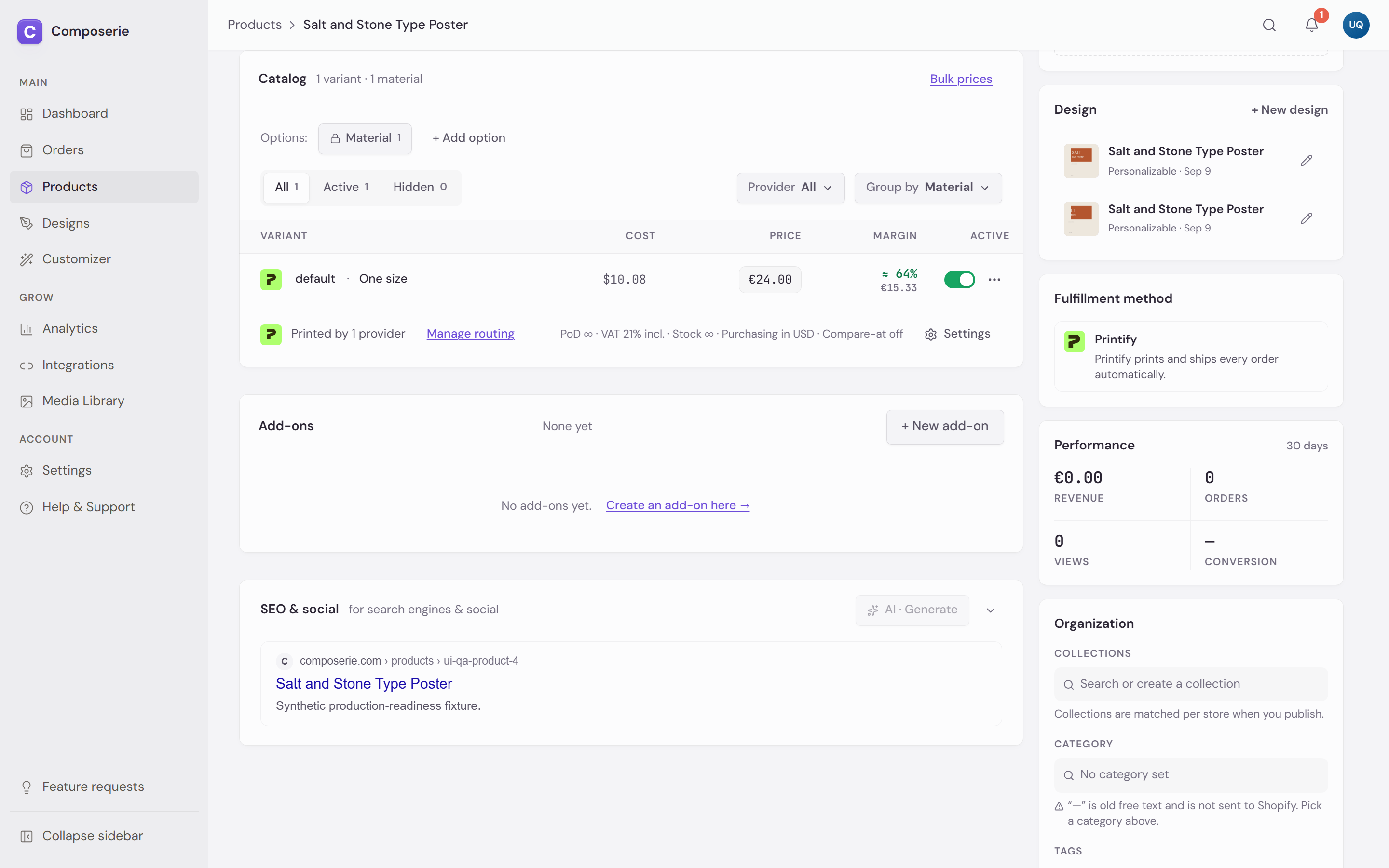Open the Group by Material dropdown
The image size is (1389, 868).
[x=928, y=188]
